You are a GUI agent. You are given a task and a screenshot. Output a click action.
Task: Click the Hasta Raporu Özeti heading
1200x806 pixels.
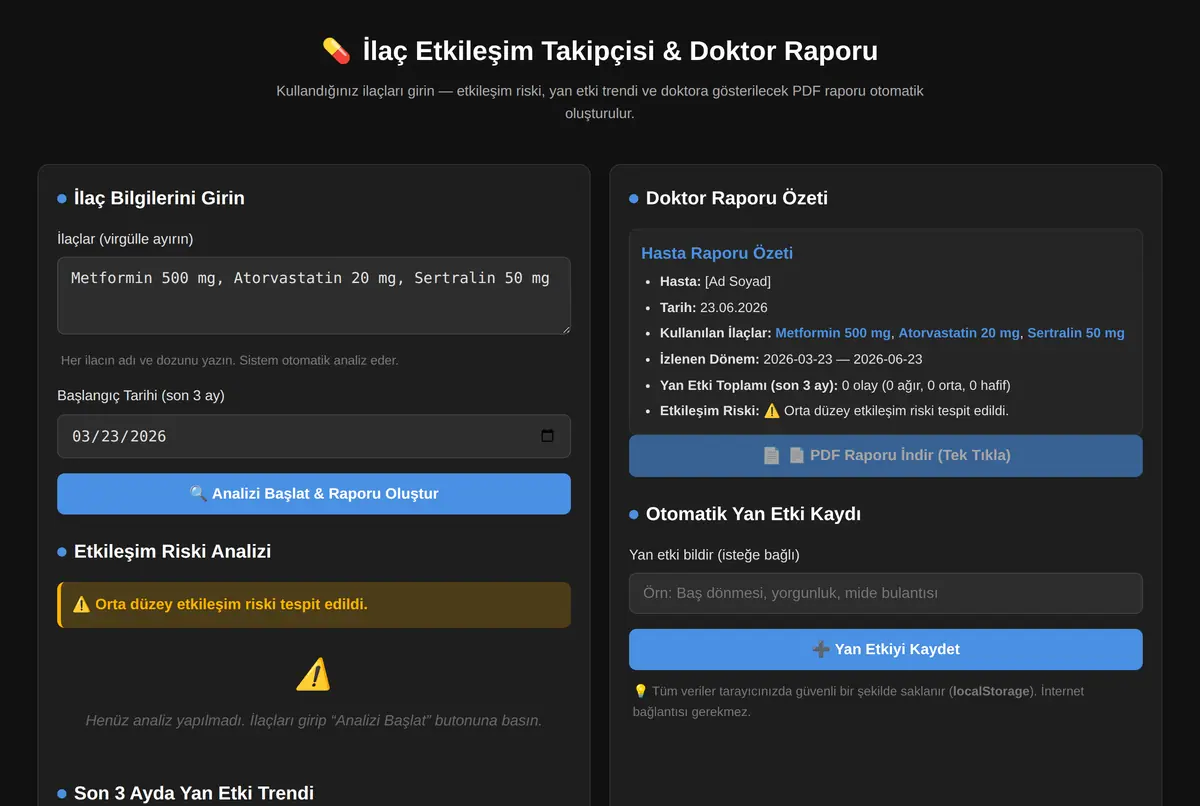tap(717, 253)
